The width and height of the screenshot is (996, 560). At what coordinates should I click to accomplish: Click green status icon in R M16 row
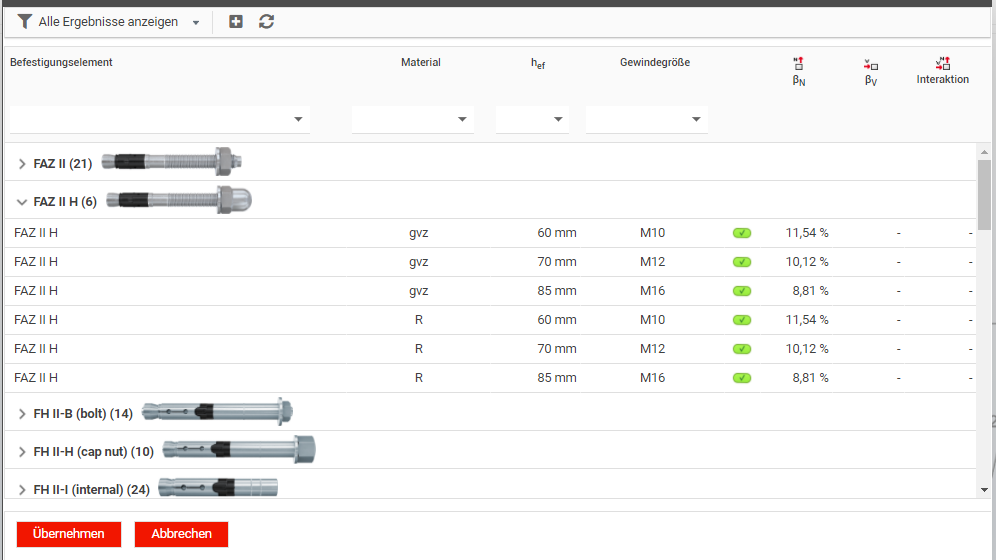(x=742, y=378)
